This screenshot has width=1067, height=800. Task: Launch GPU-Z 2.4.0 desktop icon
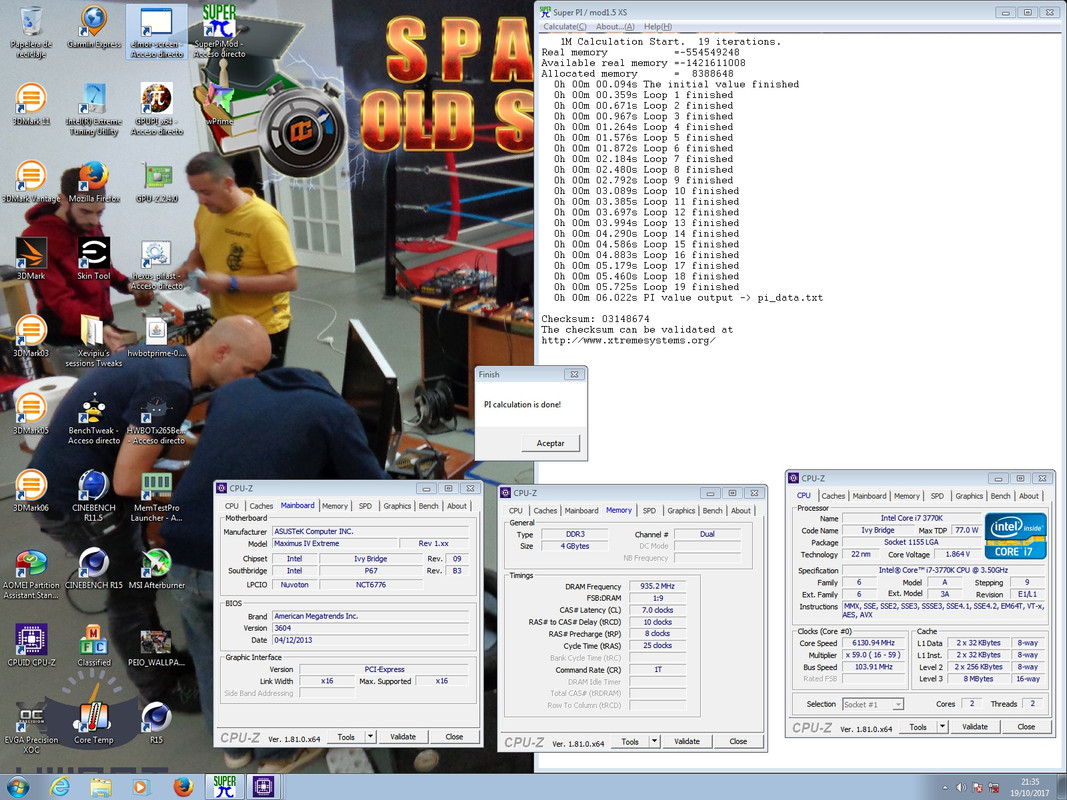(157, 182)
